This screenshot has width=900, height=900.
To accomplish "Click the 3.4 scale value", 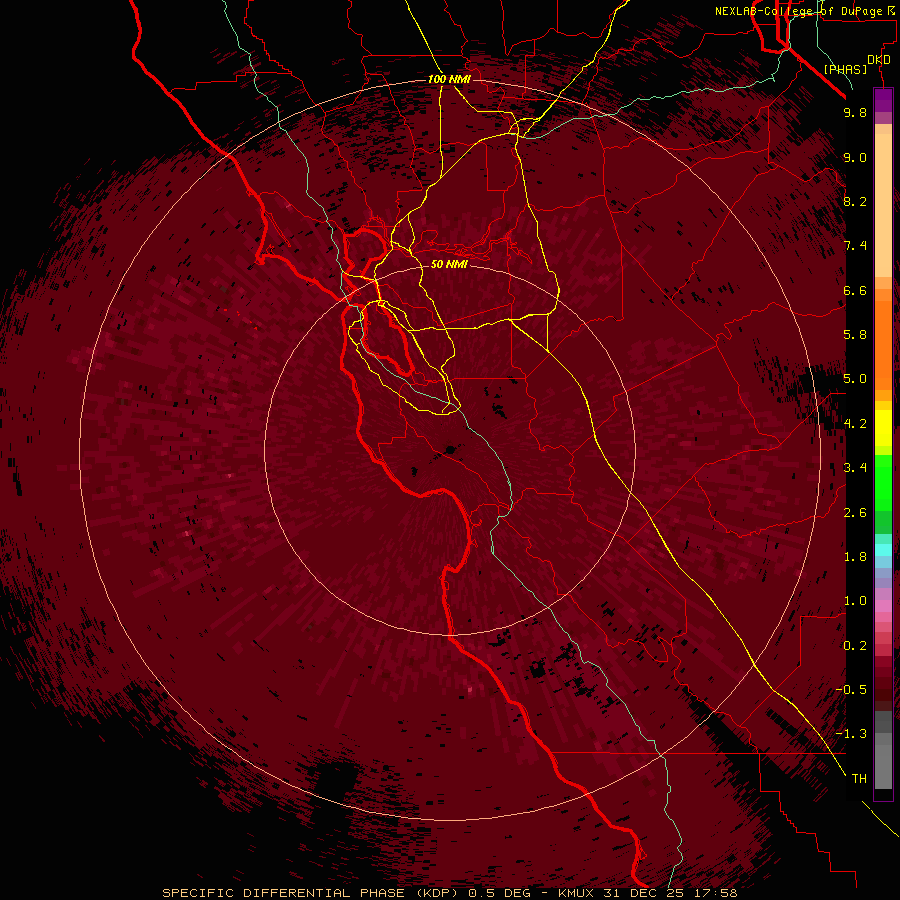I will 855,468.
